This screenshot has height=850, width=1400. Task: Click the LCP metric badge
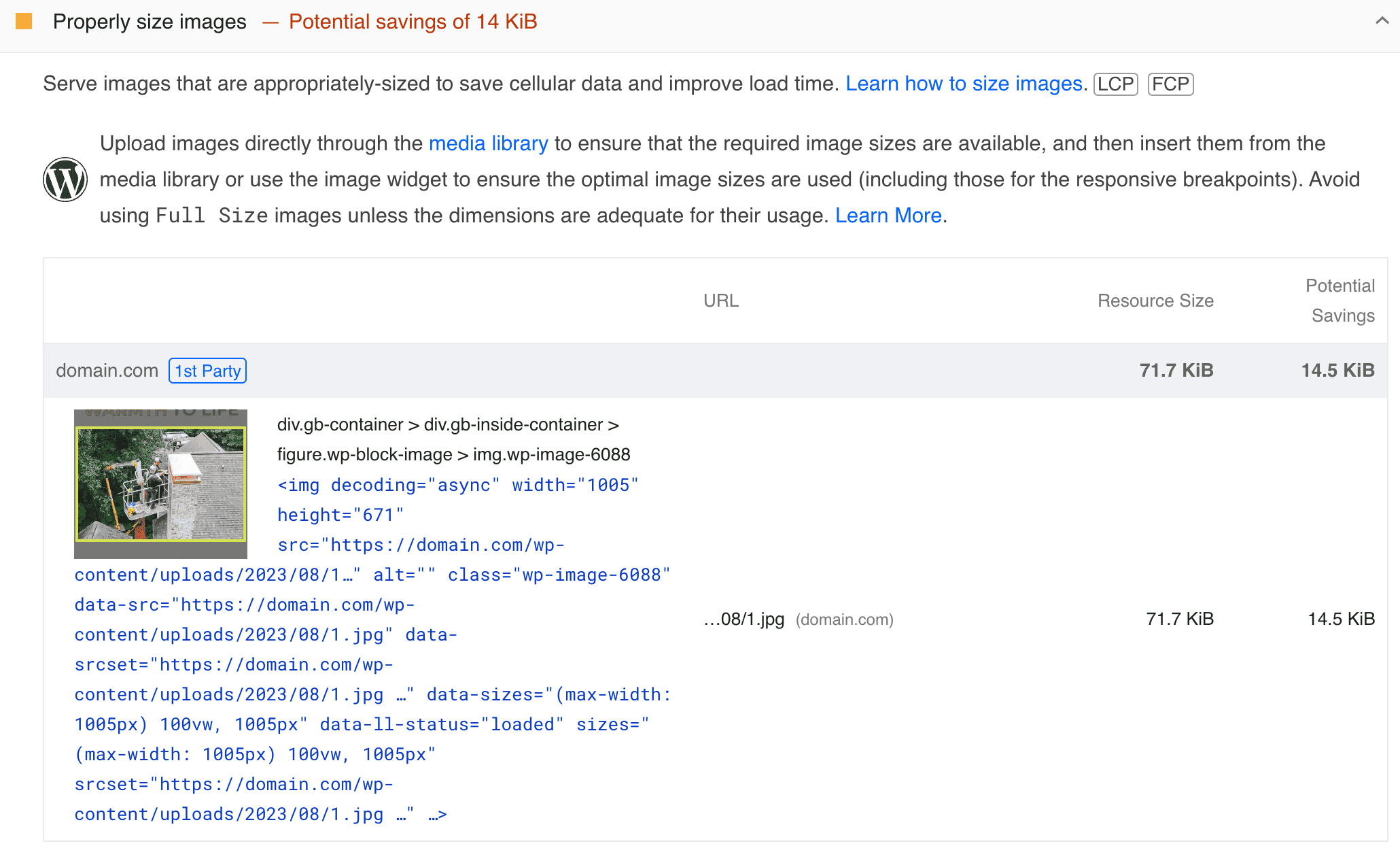tap(1115, 84)
